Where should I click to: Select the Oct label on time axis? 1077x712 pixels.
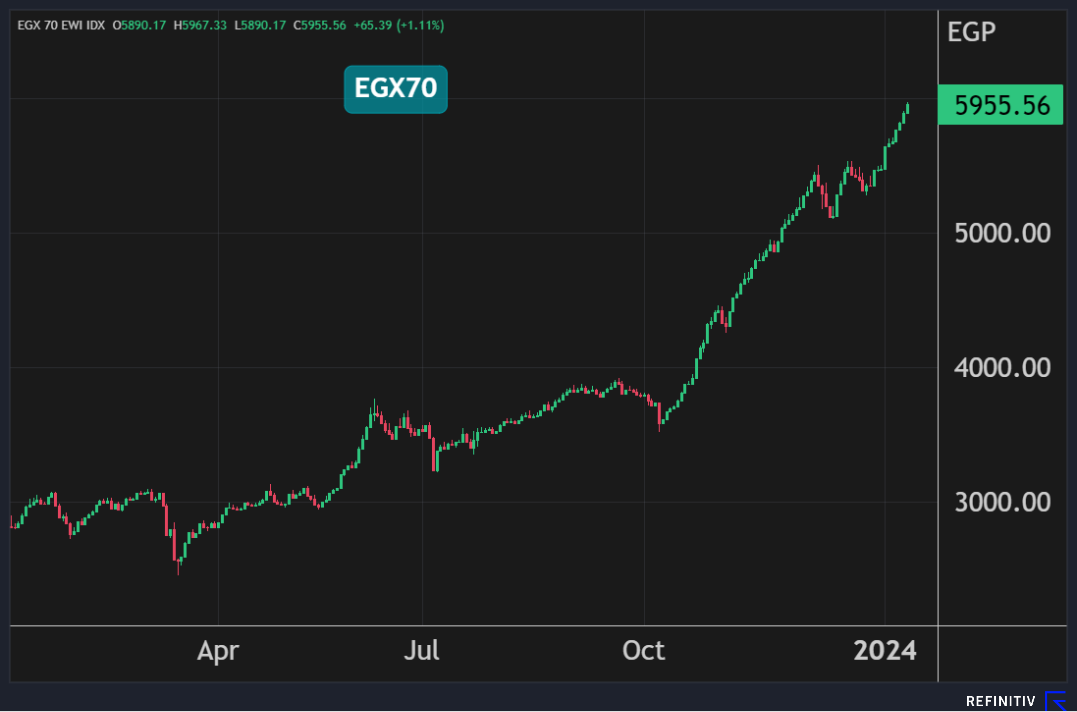[644, 651]
